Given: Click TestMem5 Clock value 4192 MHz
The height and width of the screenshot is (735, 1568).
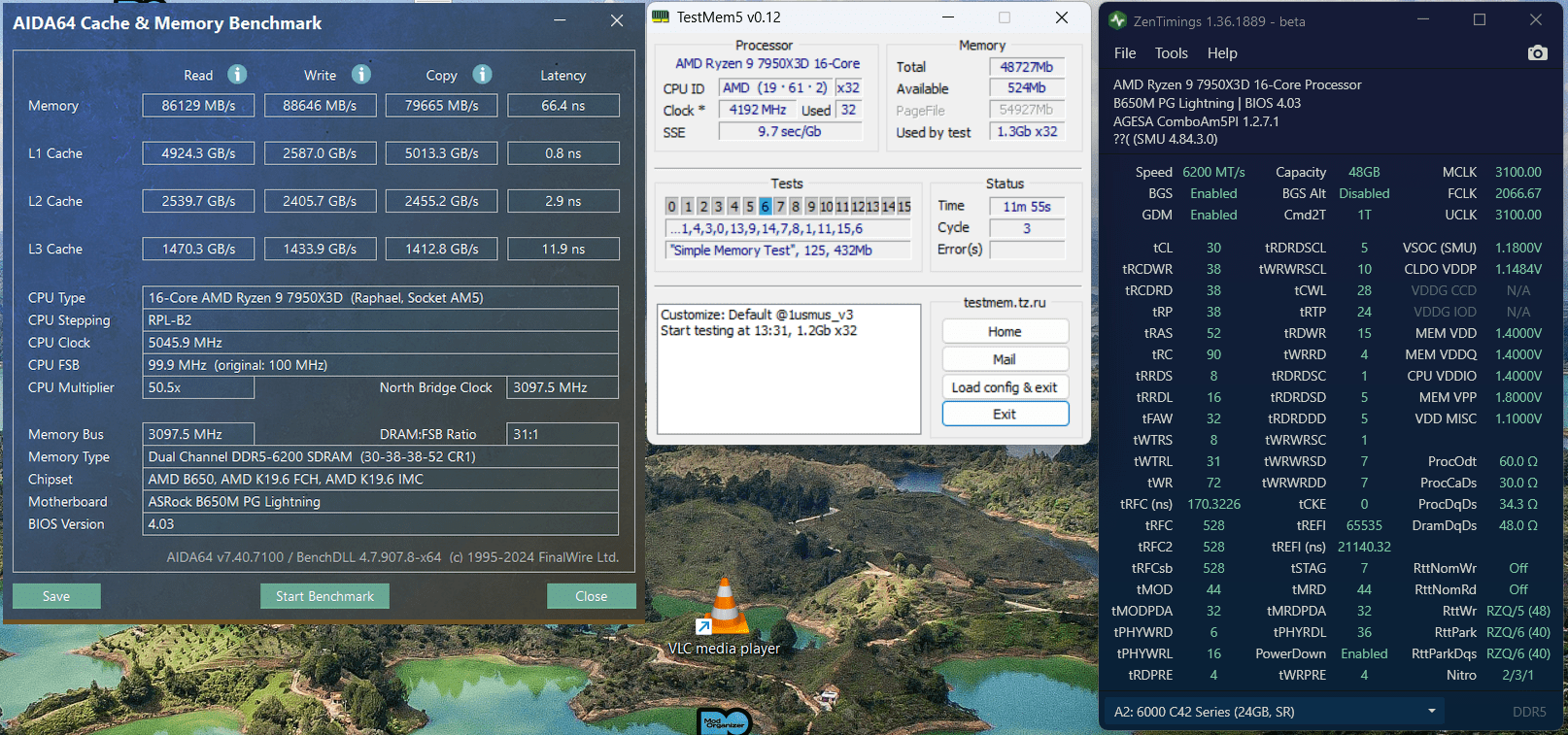Looking at the screenshot, I should 758,110.
